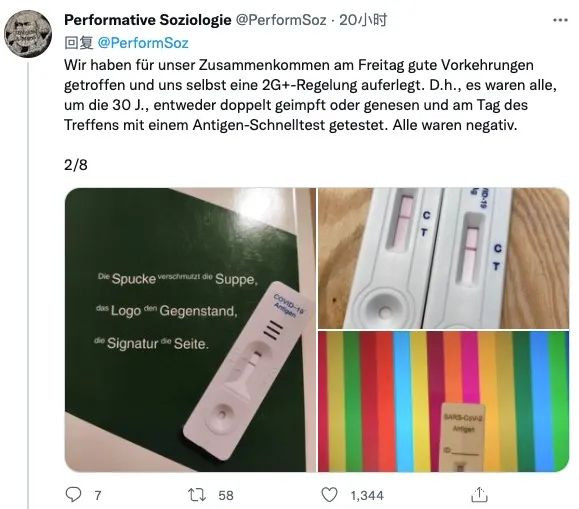Open the green book antigen test photo
The width and height of the screenshot is (579, 509).
click(190, 330)
